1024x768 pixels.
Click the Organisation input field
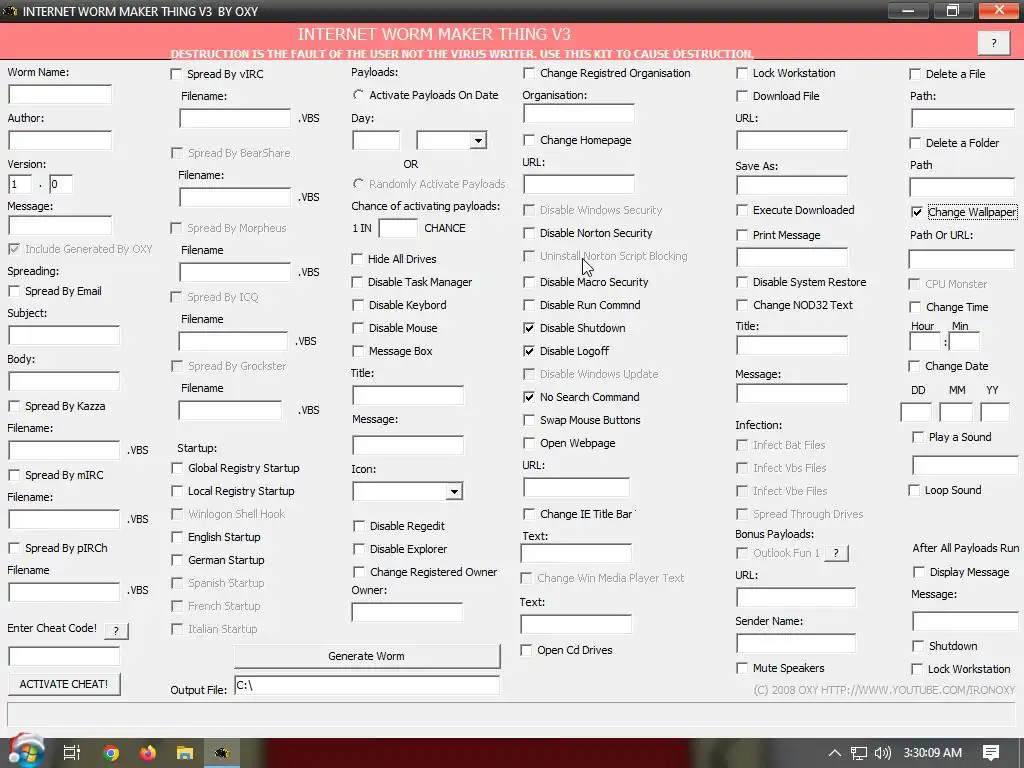pyautogui.click(x=579, y=114)
